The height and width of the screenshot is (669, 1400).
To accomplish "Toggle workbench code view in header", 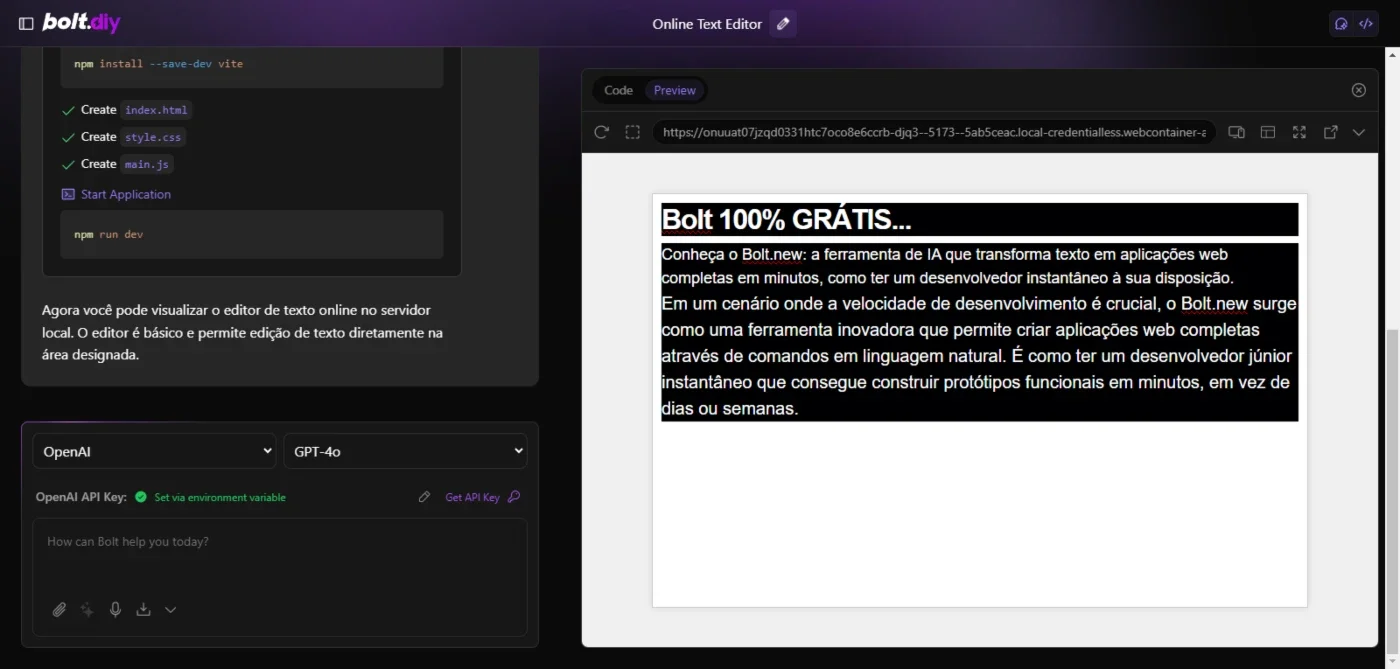I will (x=1366, y=24).
